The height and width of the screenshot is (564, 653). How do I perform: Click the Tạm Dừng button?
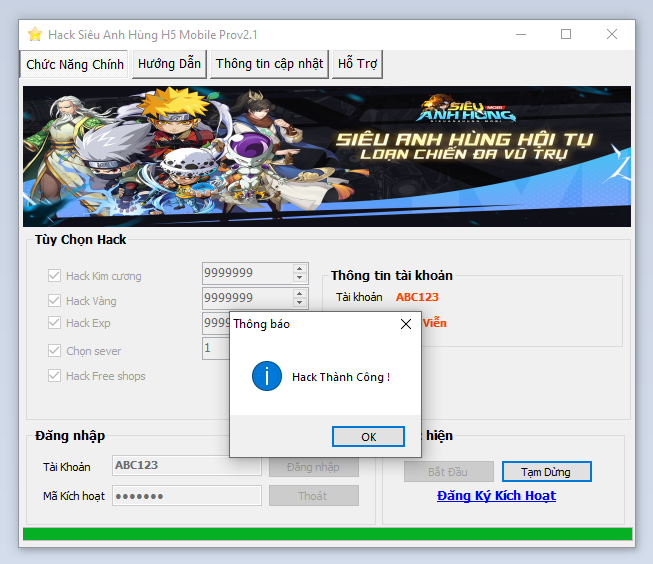546,472
